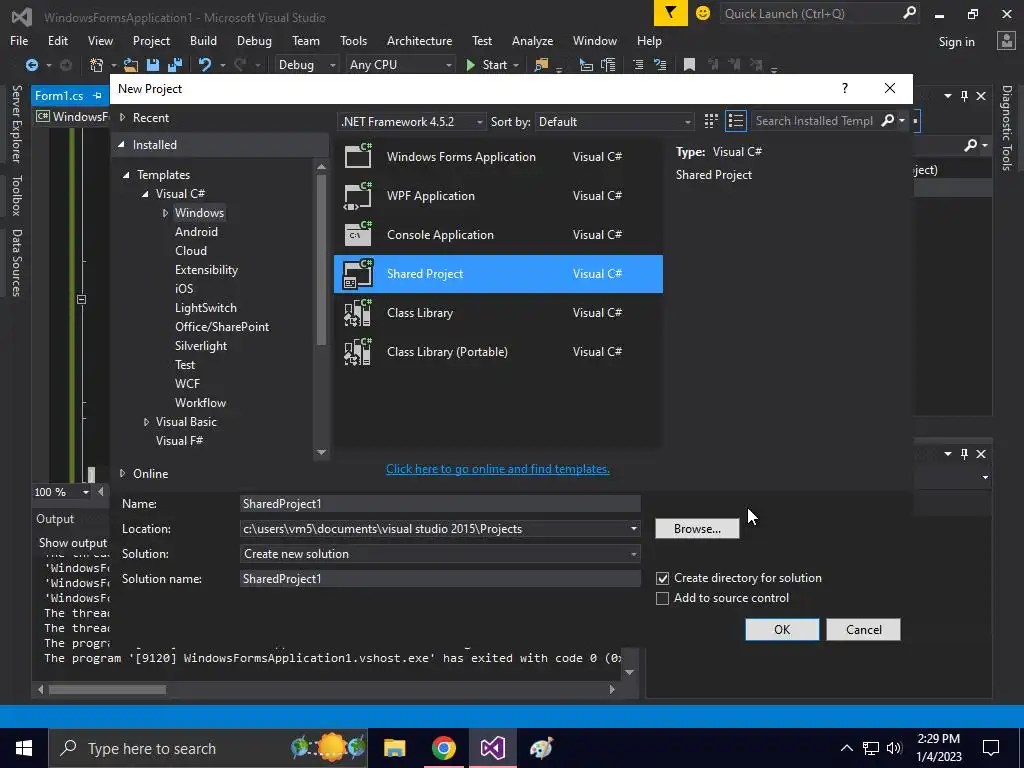Open the Architecture menu
Viewport: 1024px width, 768px height.
(x=419, y=40)
